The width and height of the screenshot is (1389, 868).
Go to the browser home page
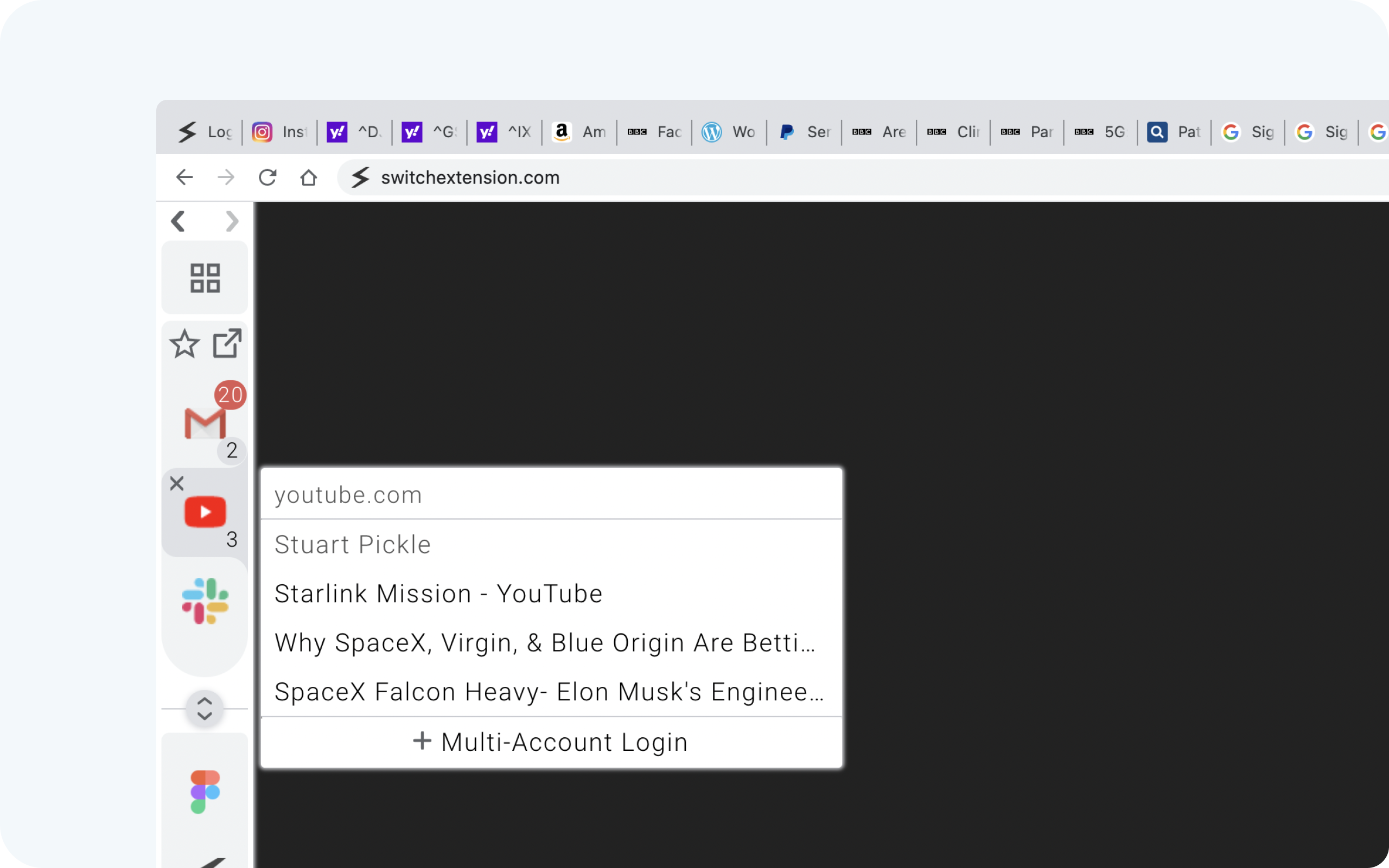click(308, 177)
